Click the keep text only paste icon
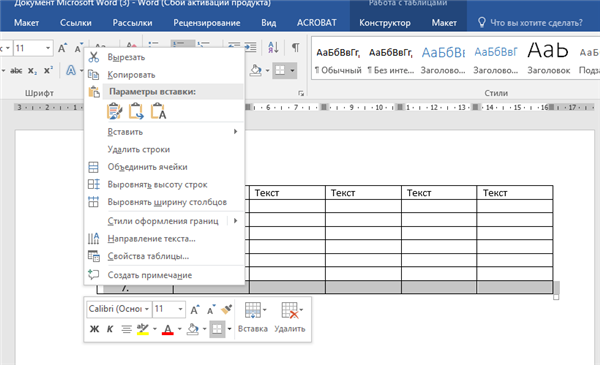Image resolution: width=600 pixels, height=365 pixels. pyautogui.click(x=158, y=111)
